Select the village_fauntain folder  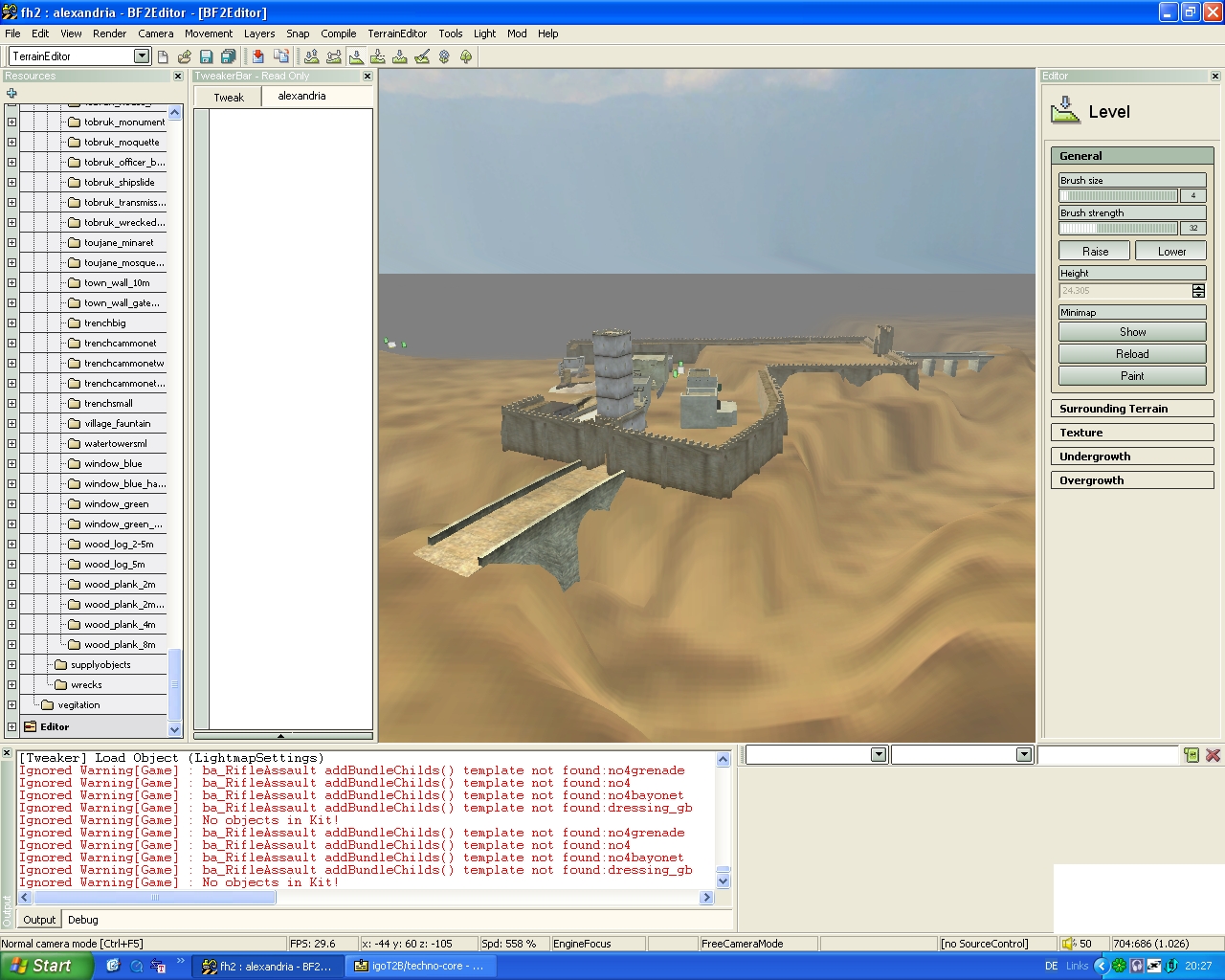tap(109, 423)
